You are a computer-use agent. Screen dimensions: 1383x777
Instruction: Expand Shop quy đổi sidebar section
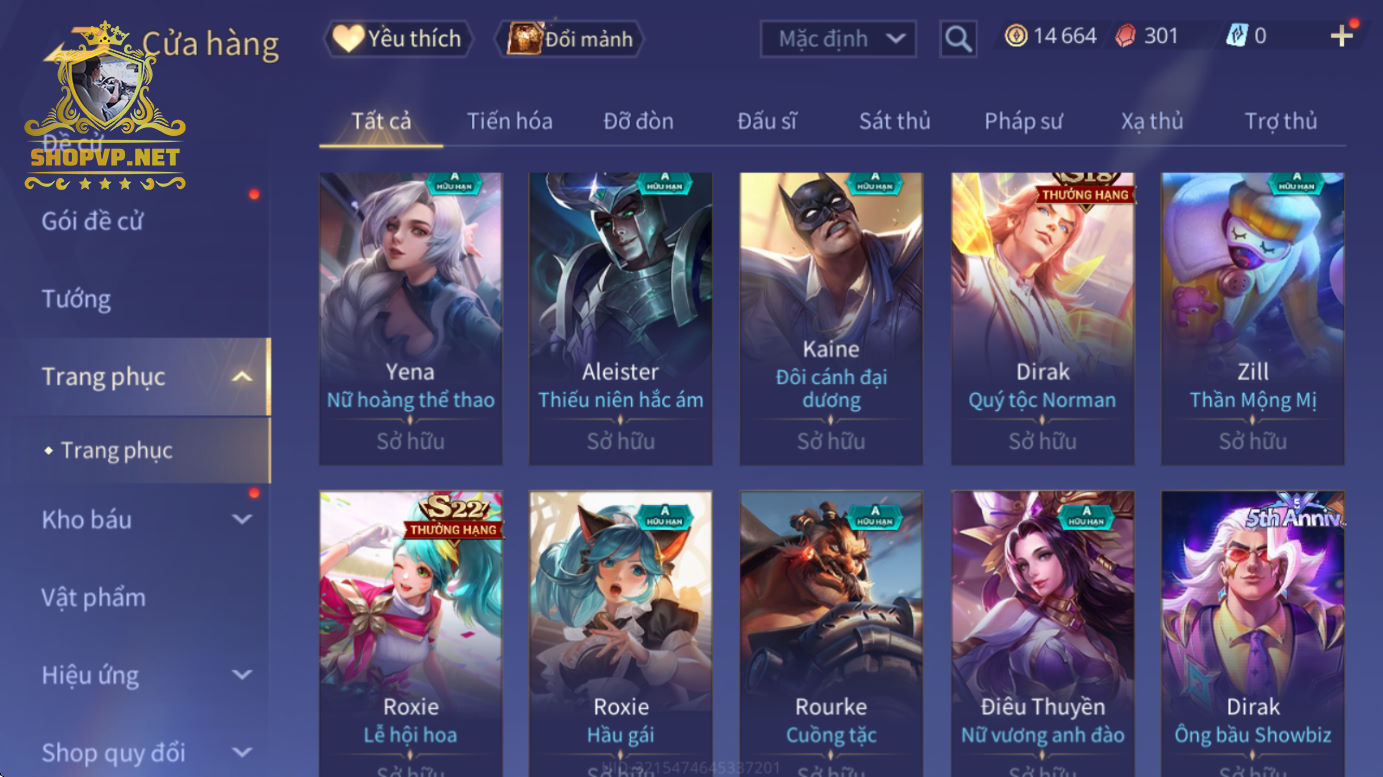point(241,753)
